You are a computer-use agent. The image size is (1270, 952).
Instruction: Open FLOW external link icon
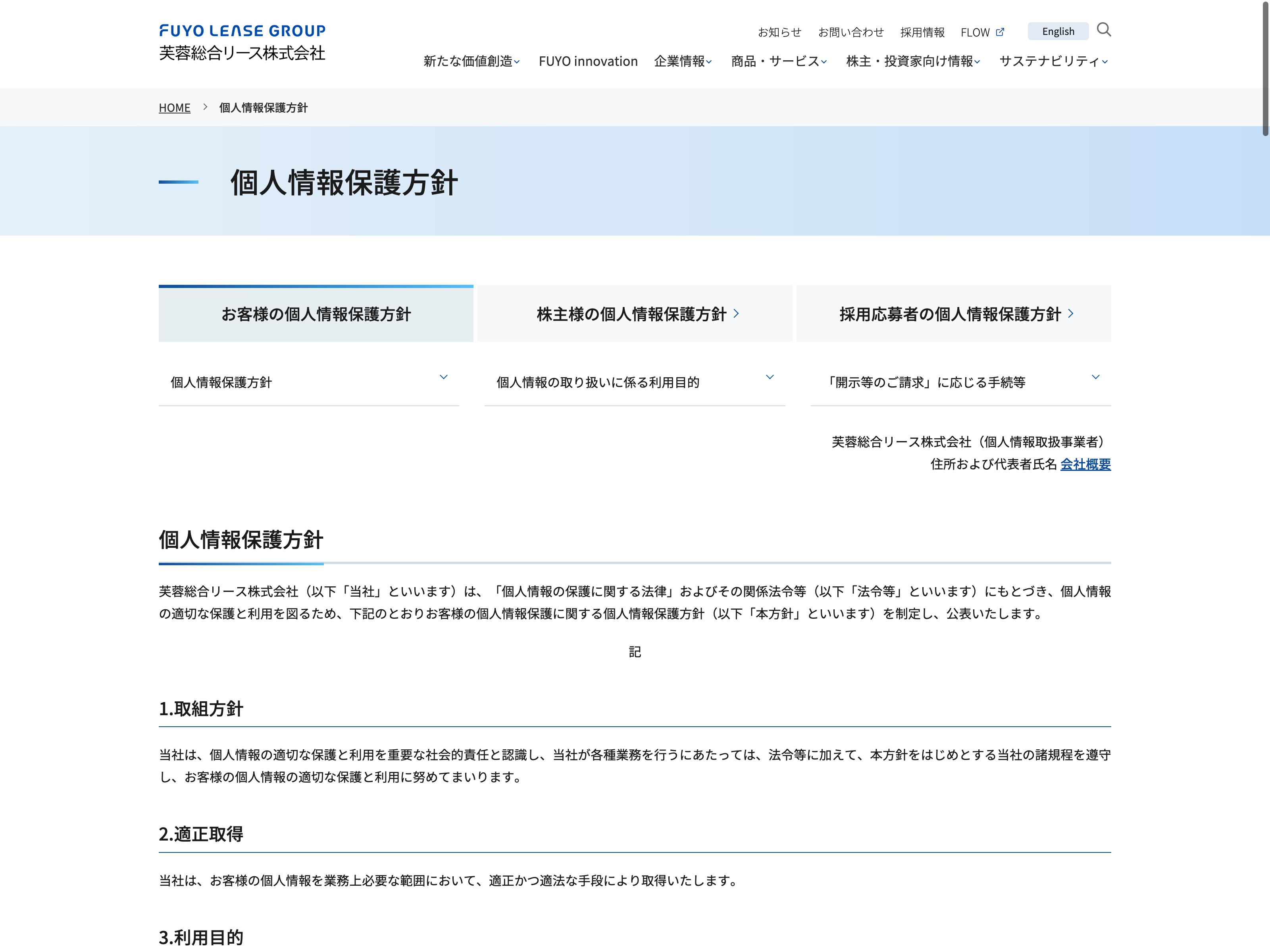click(x=1000, y=32)
